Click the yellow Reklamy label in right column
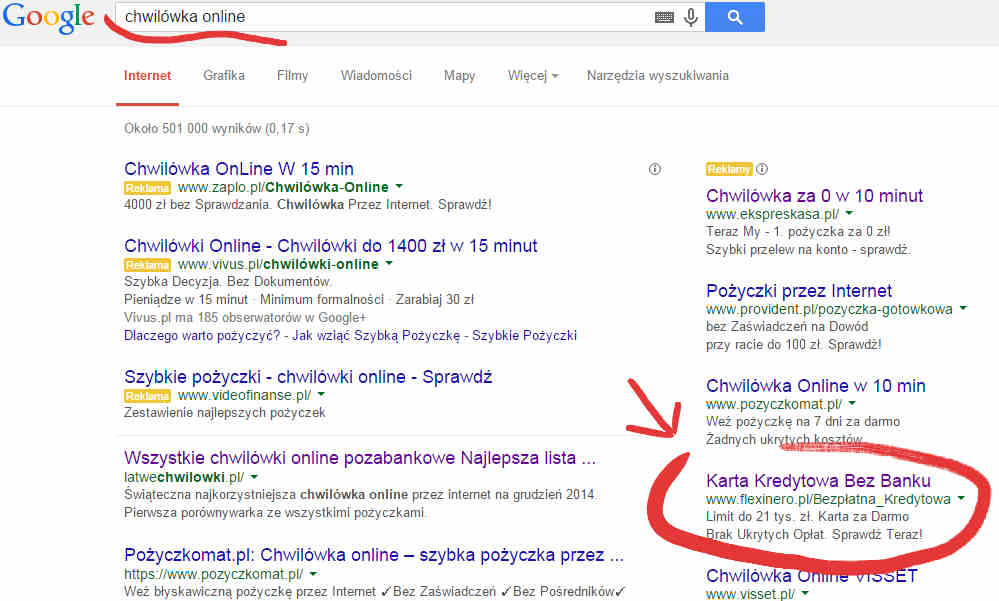 pos(729,170)
